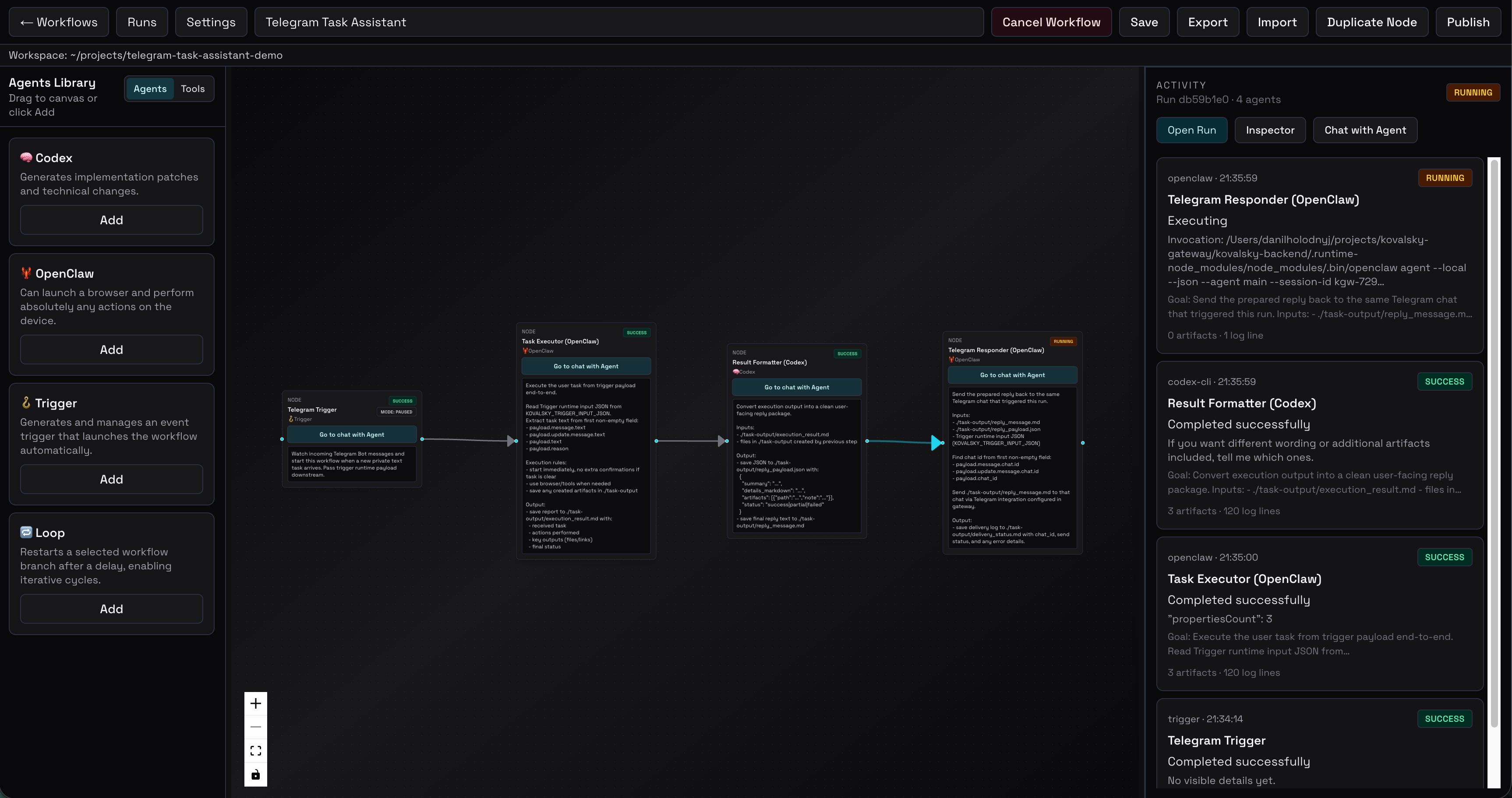This screenshot has width=1512, height=798.
Task: Click Go to chat with Agent on Task Executor
Action: click(585, 366)
